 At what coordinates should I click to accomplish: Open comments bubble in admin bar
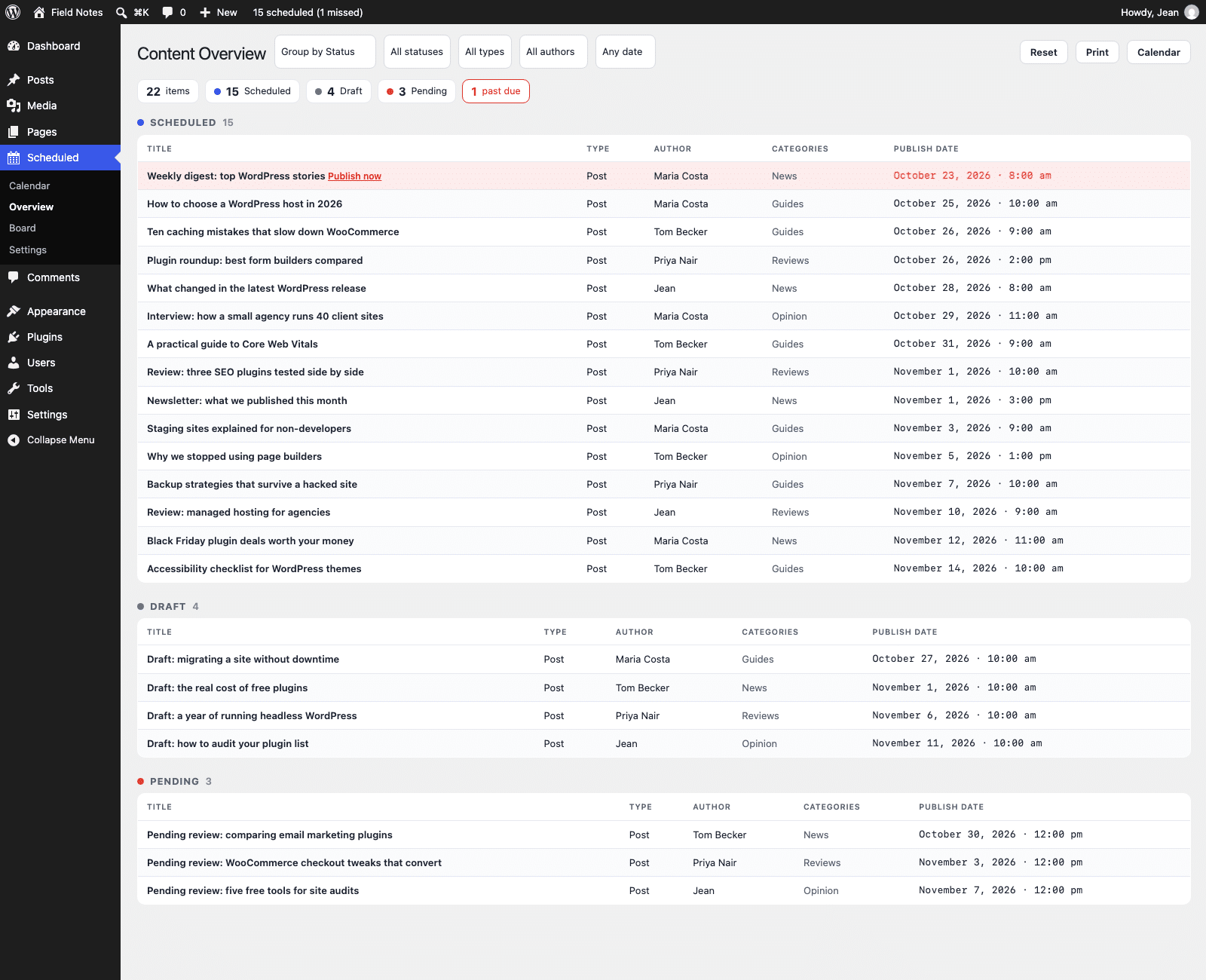pos(167,12)
